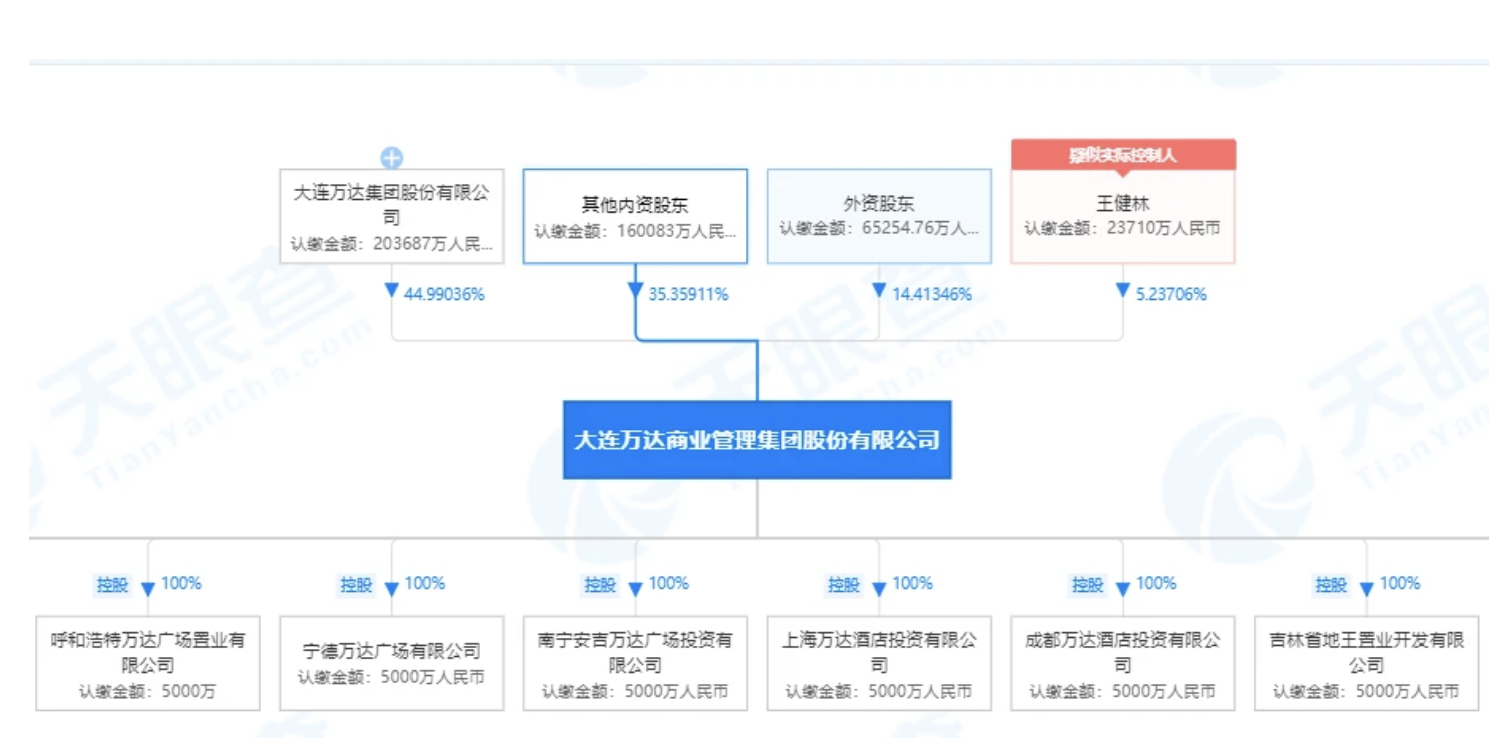1500x738 pixels.
Task: Open the 上海万达酒店投资有限公司 subsidiary
Action: pyautogui.click(x=879, y=663)
